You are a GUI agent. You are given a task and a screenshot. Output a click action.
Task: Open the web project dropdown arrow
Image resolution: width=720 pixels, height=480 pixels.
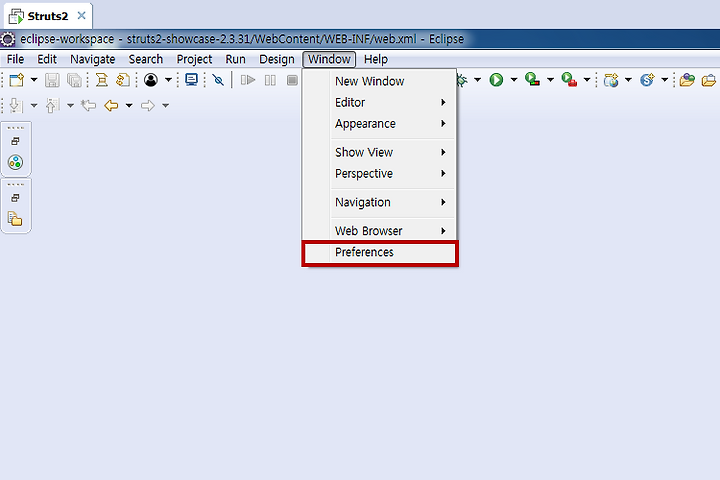pyautogui.click(x=628, y=80)
